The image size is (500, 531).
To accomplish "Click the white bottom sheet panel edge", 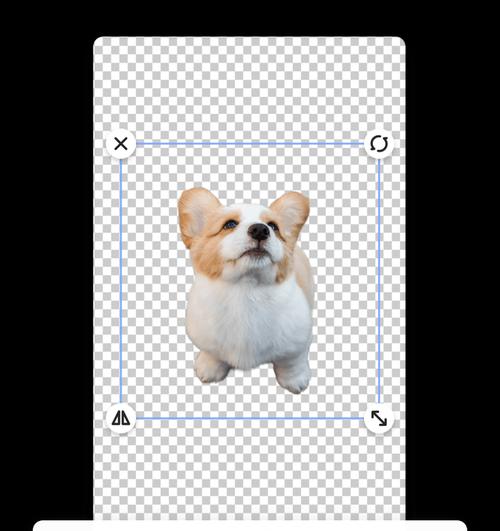I will pos(250,526).
